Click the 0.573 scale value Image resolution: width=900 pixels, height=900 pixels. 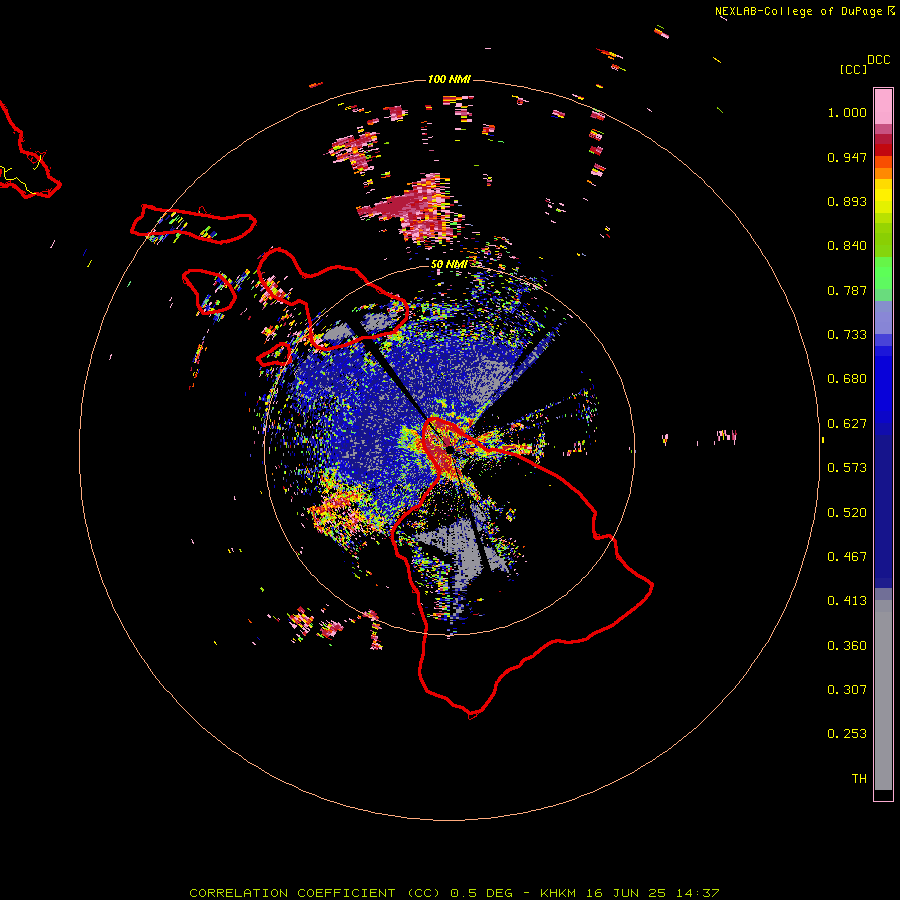point(847,468)
